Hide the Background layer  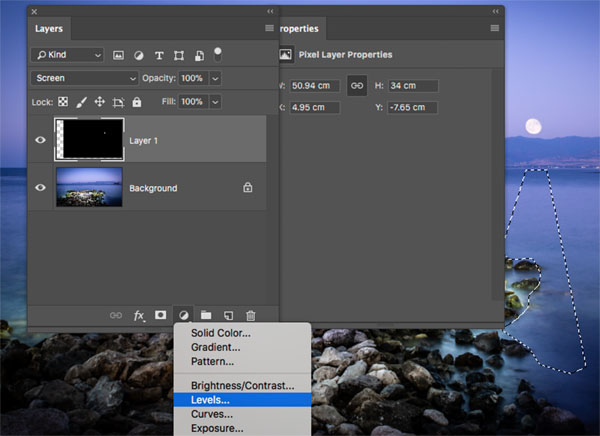coord(41,188)
